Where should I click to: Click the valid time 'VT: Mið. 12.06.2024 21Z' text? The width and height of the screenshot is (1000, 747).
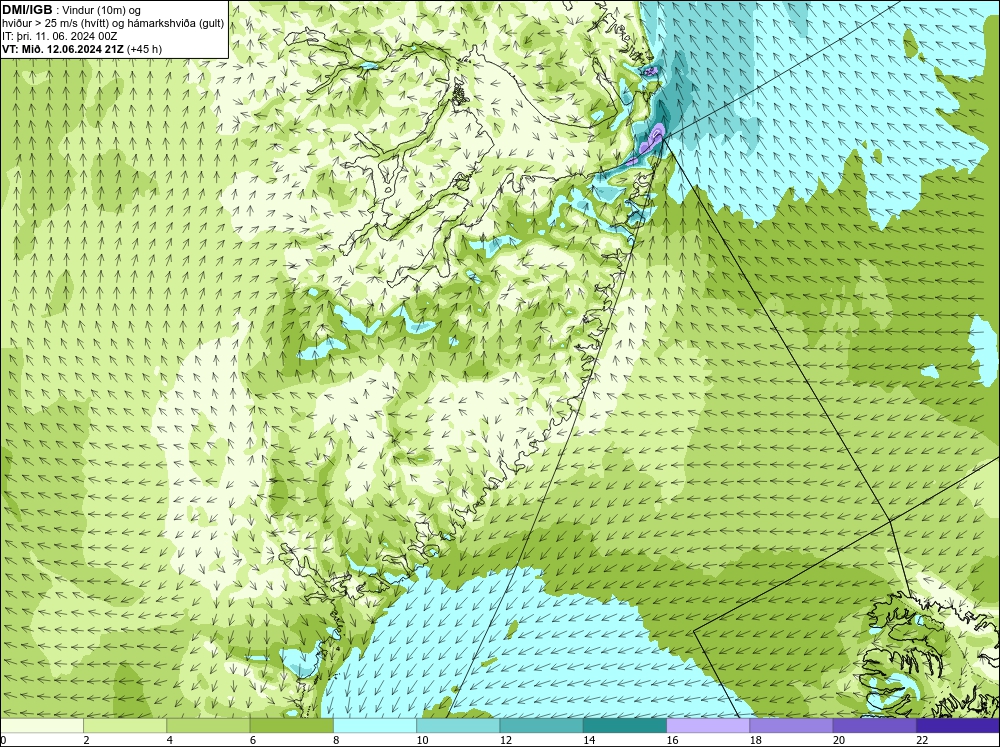pyautogui.click(x=64, y=49)
